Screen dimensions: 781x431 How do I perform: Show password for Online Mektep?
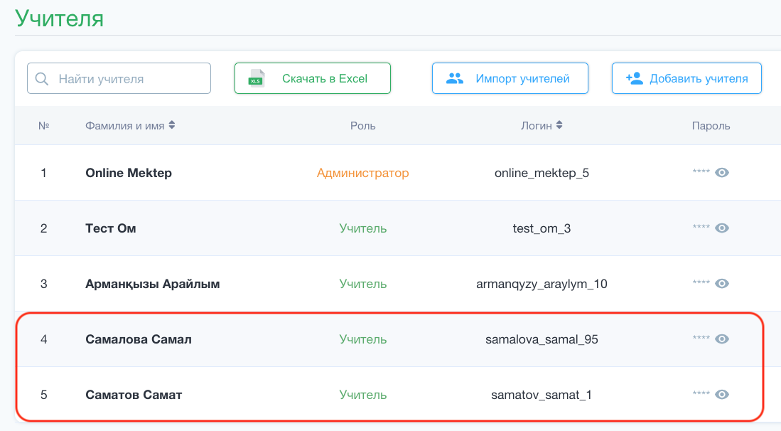click(722, 172)
